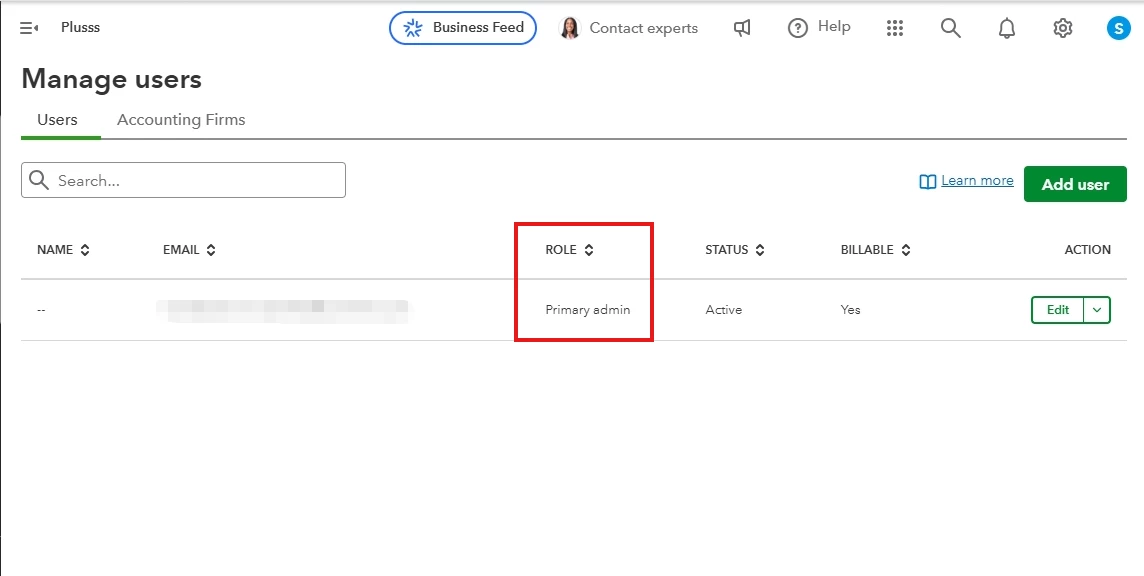
Task: Click the Contact experts avatar
Action: (569, 28)
